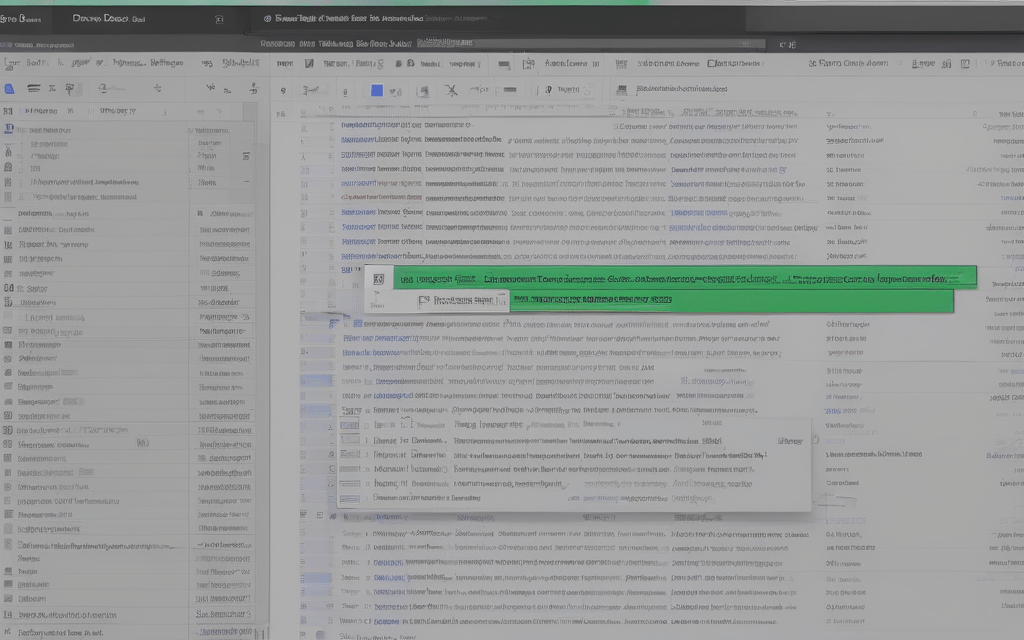The width and height of the screenshot is (1024, 640).
Task: Toggle the checkbox on the last row of the popup list
Action: tap(349, 497)
